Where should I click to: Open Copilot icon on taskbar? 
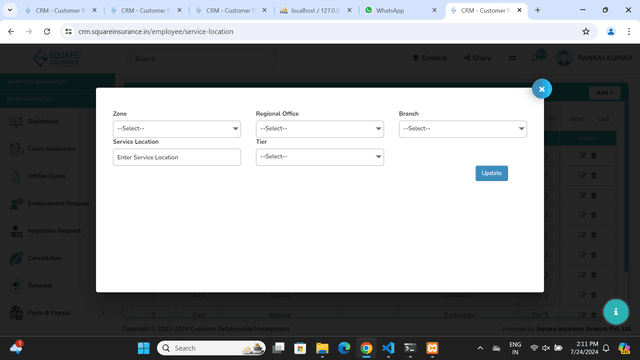coord(624,348)
